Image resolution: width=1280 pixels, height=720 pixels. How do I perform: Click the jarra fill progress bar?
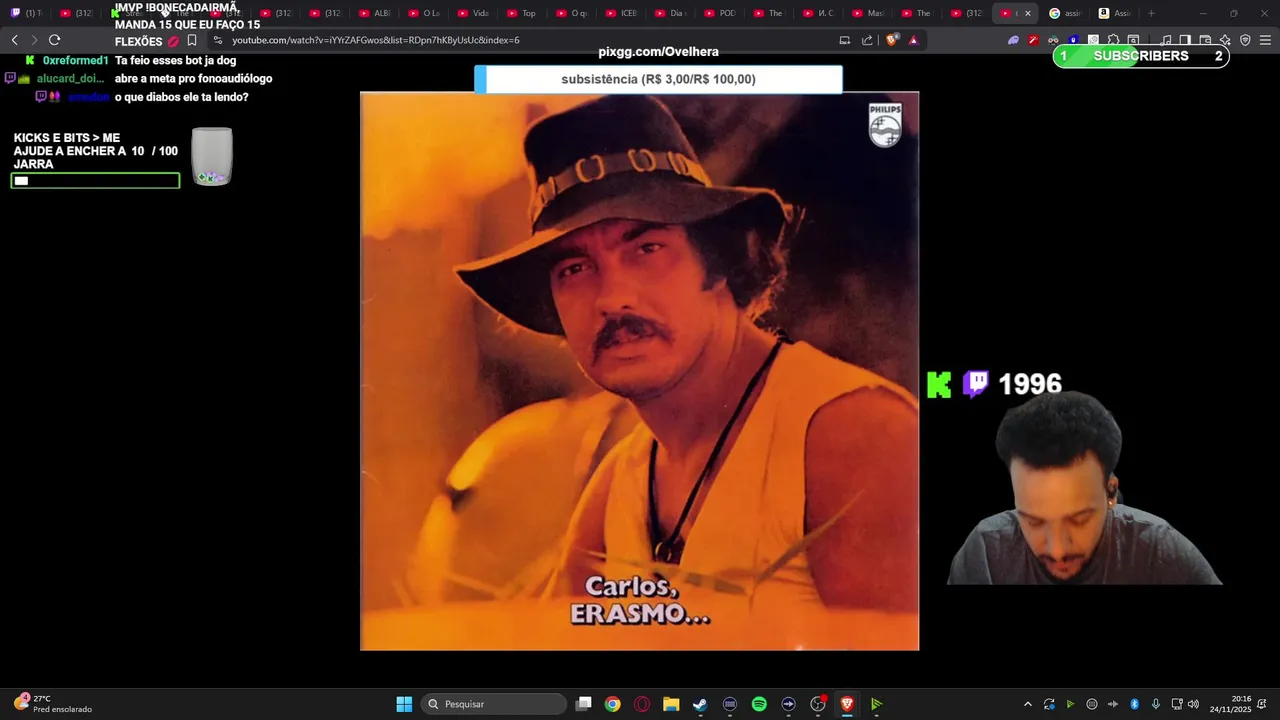tap(95, 181)
